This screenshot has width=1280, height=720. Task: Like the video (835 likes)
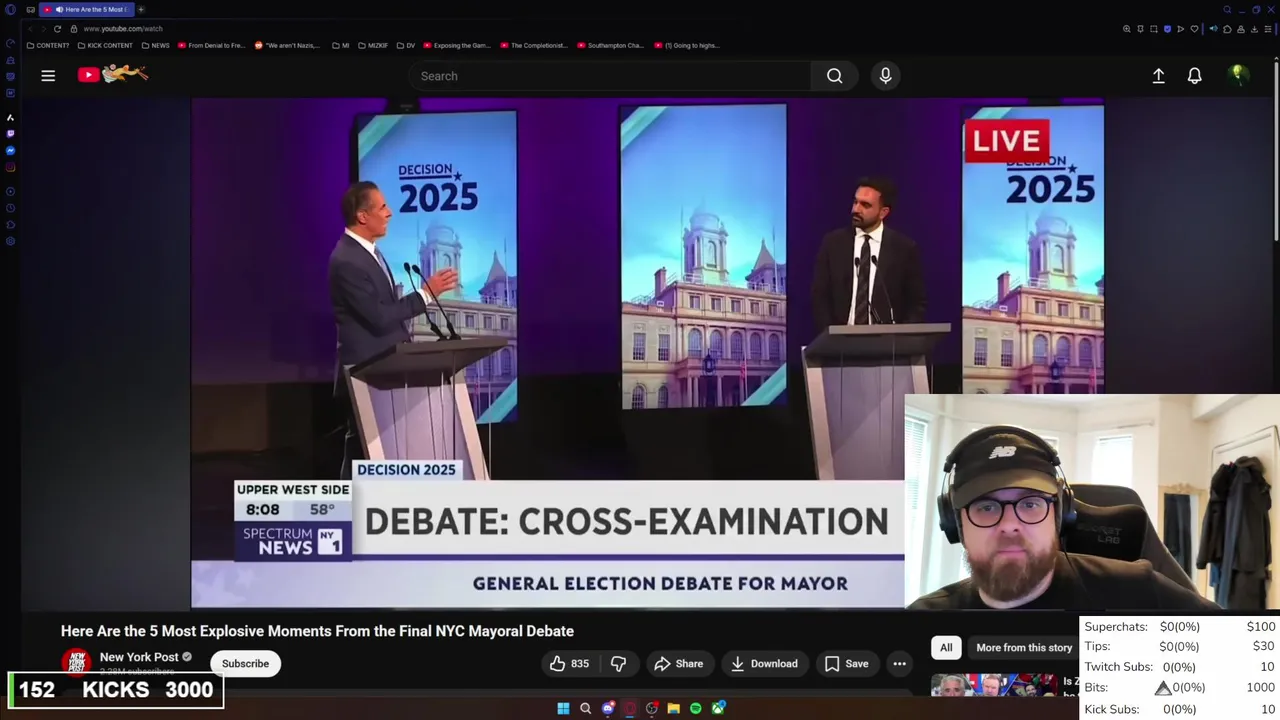click(569, 663)
